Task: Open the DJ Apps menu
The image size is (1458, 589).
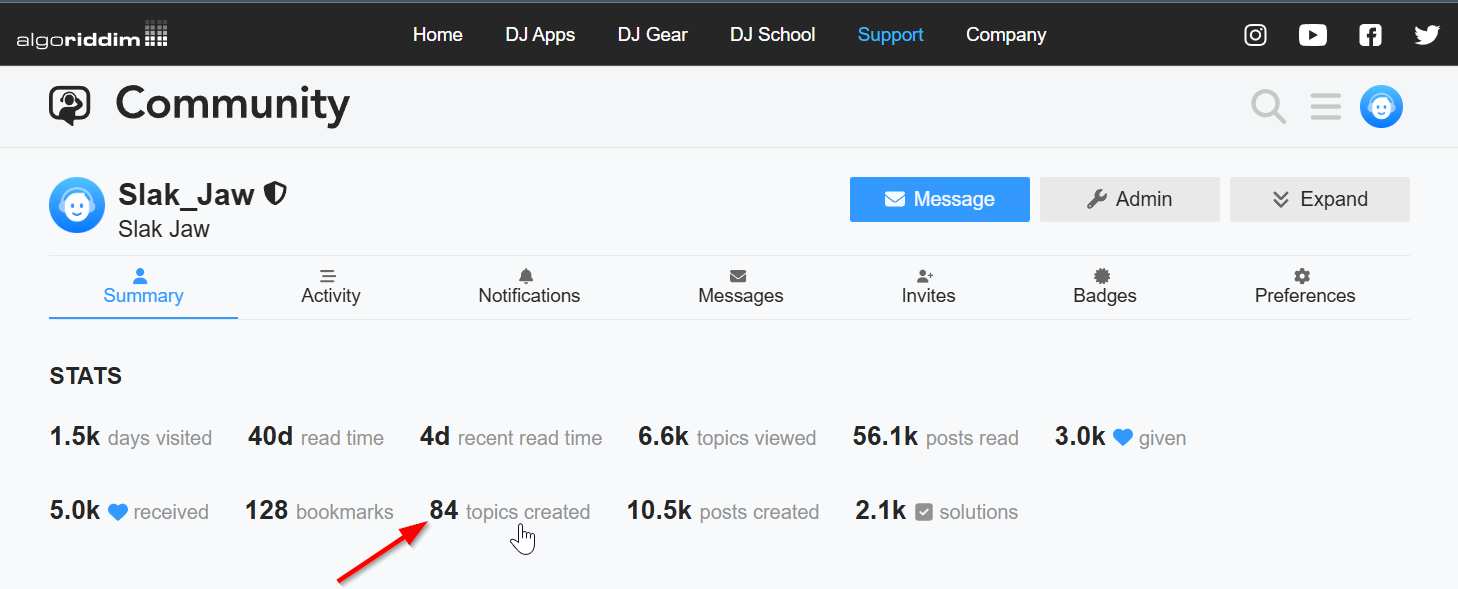Action: [x=540, y=35]
